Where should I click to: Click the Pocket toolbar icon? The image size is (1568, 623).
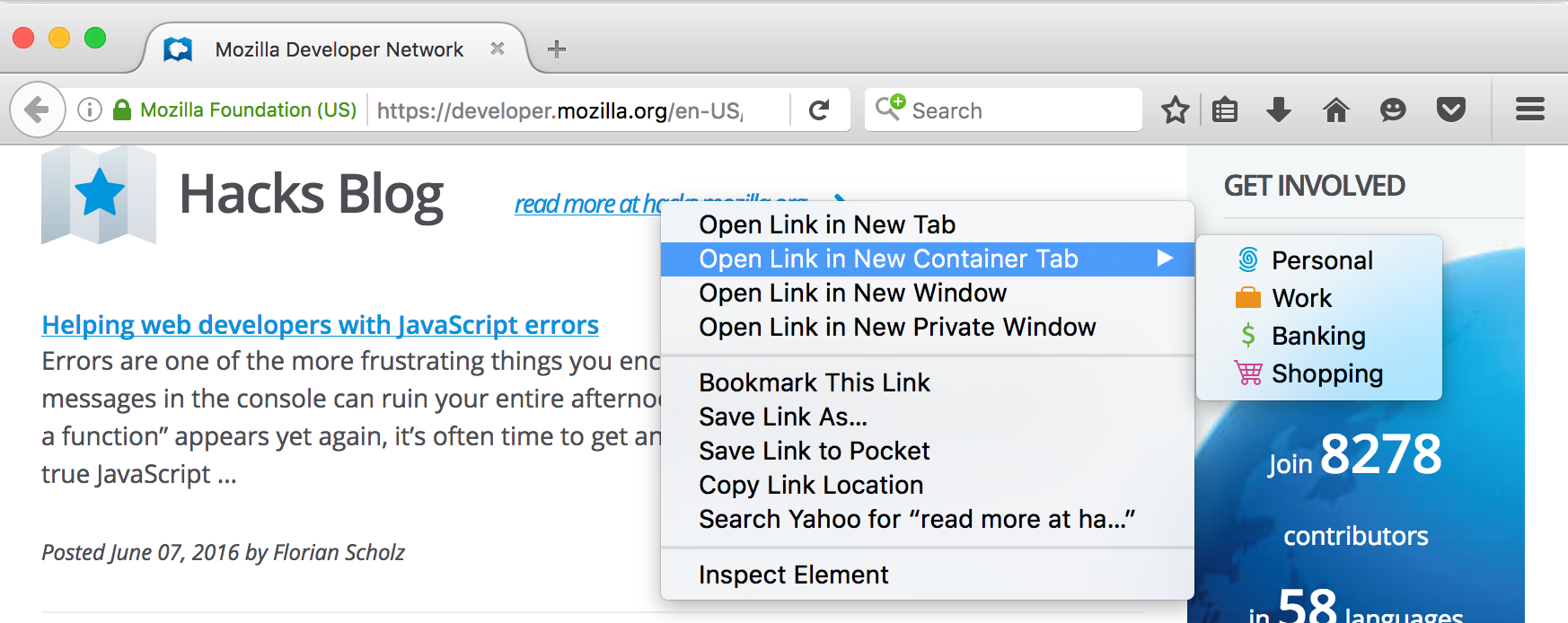click(1451, 110)
